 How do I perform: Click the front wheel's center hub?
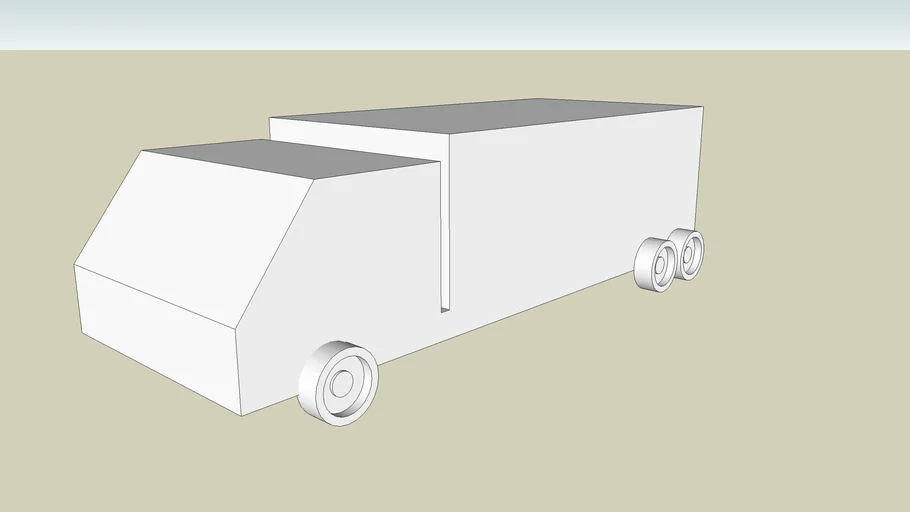click(x=343, y=383)
